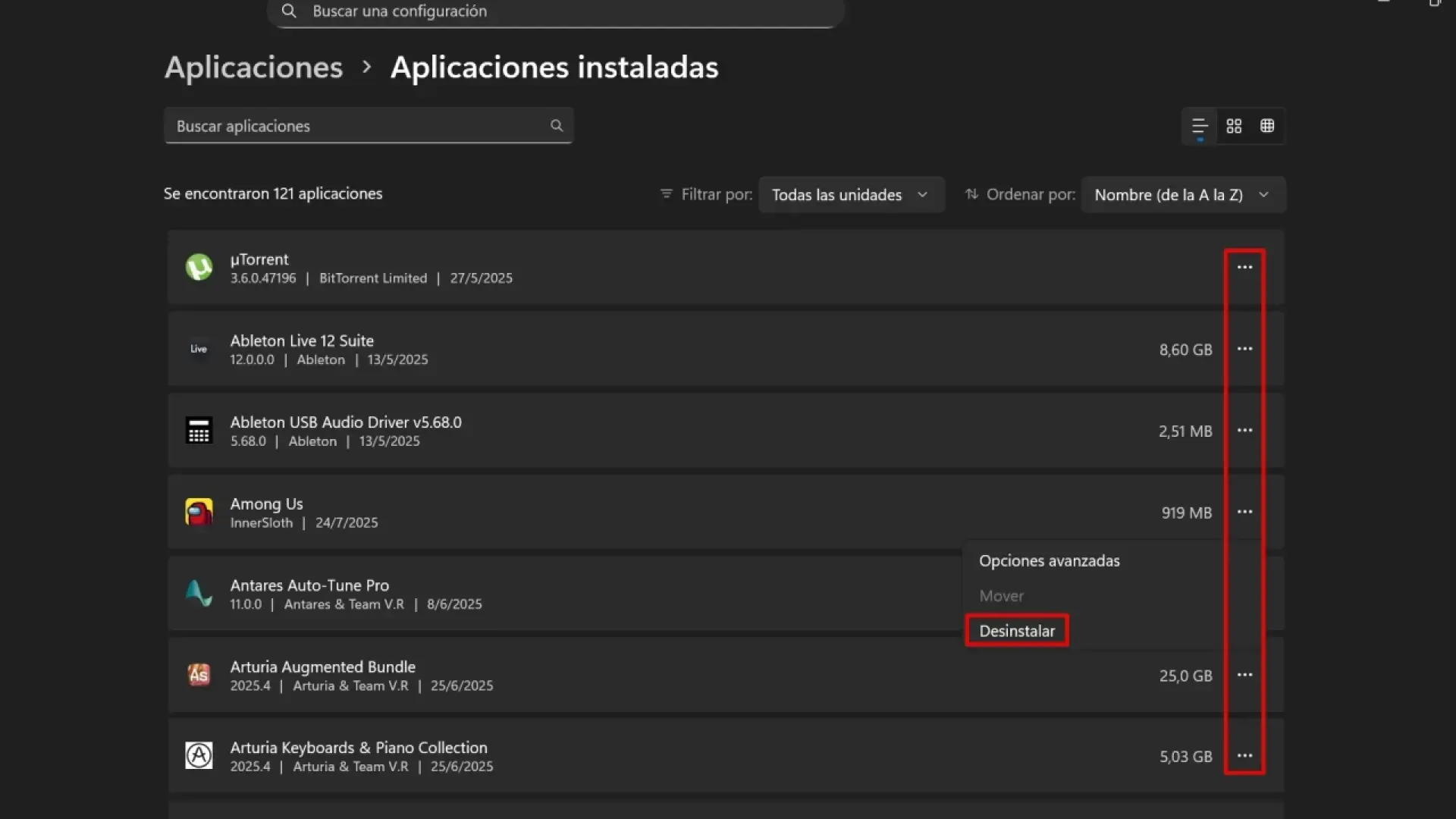The image size is (1456, 819).
Task: Switch to grid view layout
Action: 1267,126
